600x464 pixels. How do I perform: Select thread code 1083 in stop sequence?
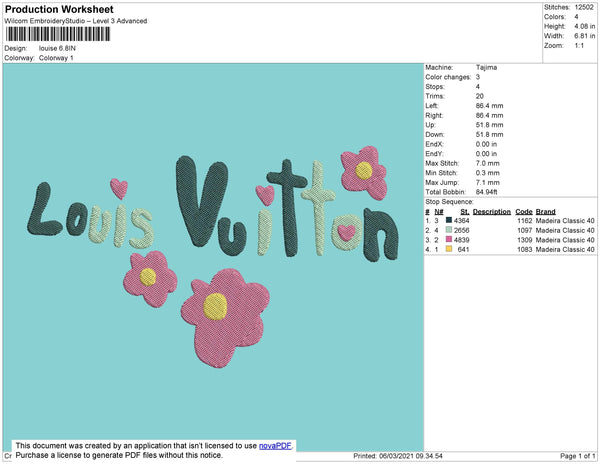pos(525,249)
